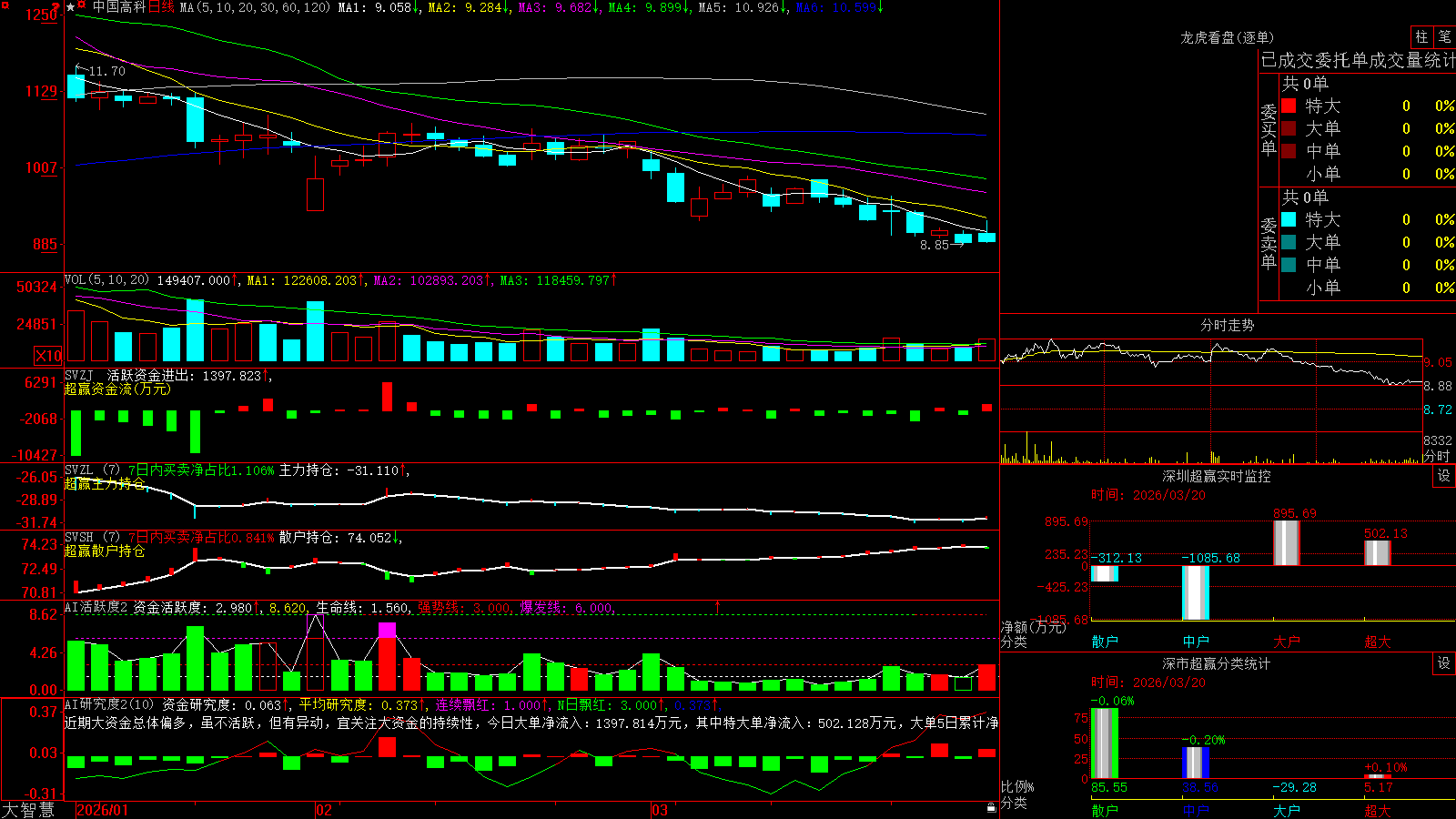Click the red up-arrow signal in AI活跃度2 panel
Image resolution: width=1456 pixels, height=819 pixels.
718,606
